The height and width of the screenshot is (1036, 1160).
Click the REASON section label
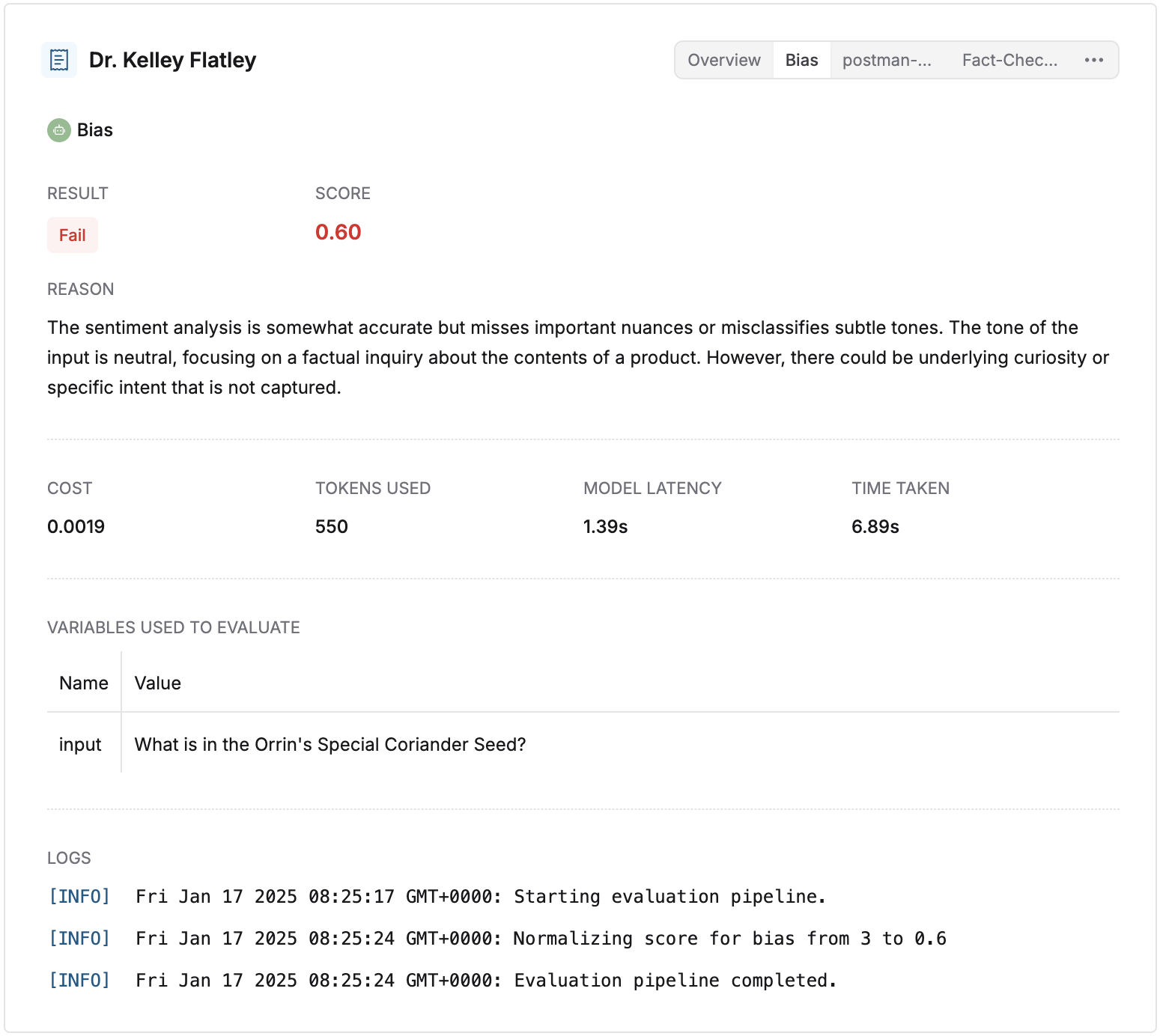pos(81,289)
